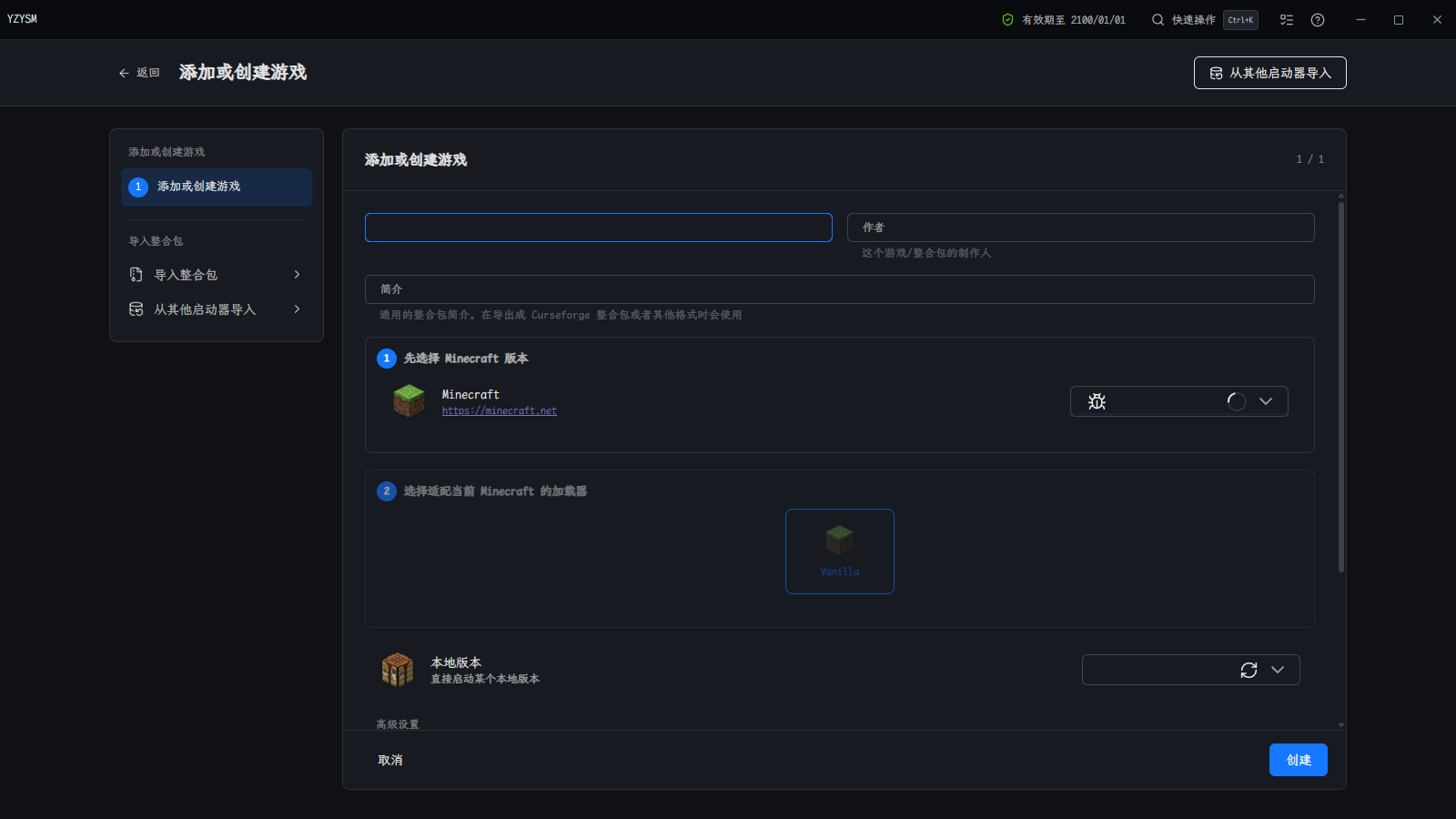Open sidebar item 导入整合包
The height and width of the screenshot is (819, 1456).
click(x=217, y=275)
